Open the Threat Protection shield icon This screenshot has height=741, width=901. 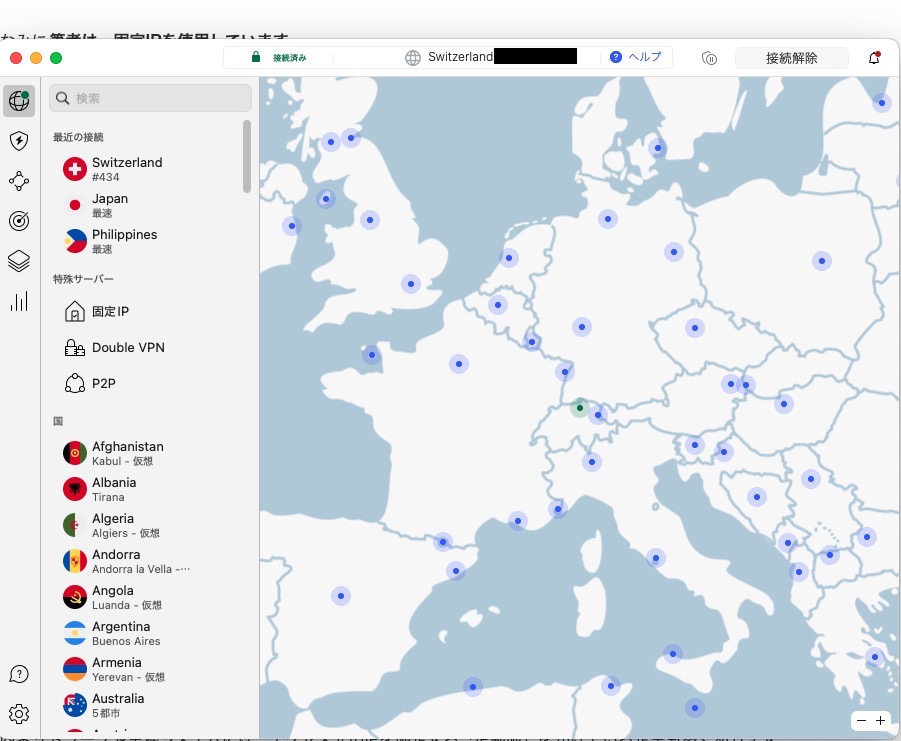tap(19, 141)
